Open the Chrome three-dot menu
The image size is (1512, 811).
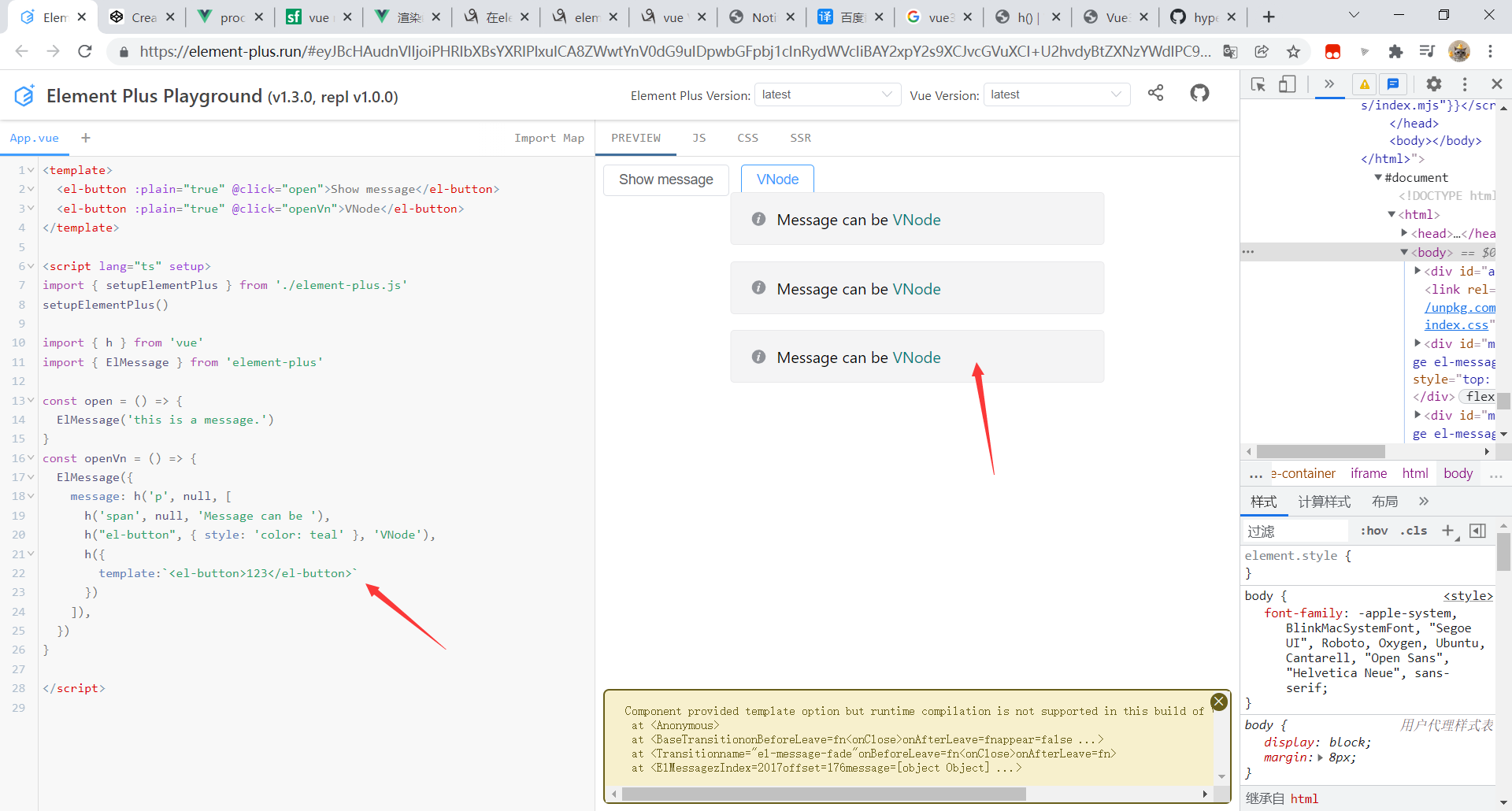click(1490, 51)
